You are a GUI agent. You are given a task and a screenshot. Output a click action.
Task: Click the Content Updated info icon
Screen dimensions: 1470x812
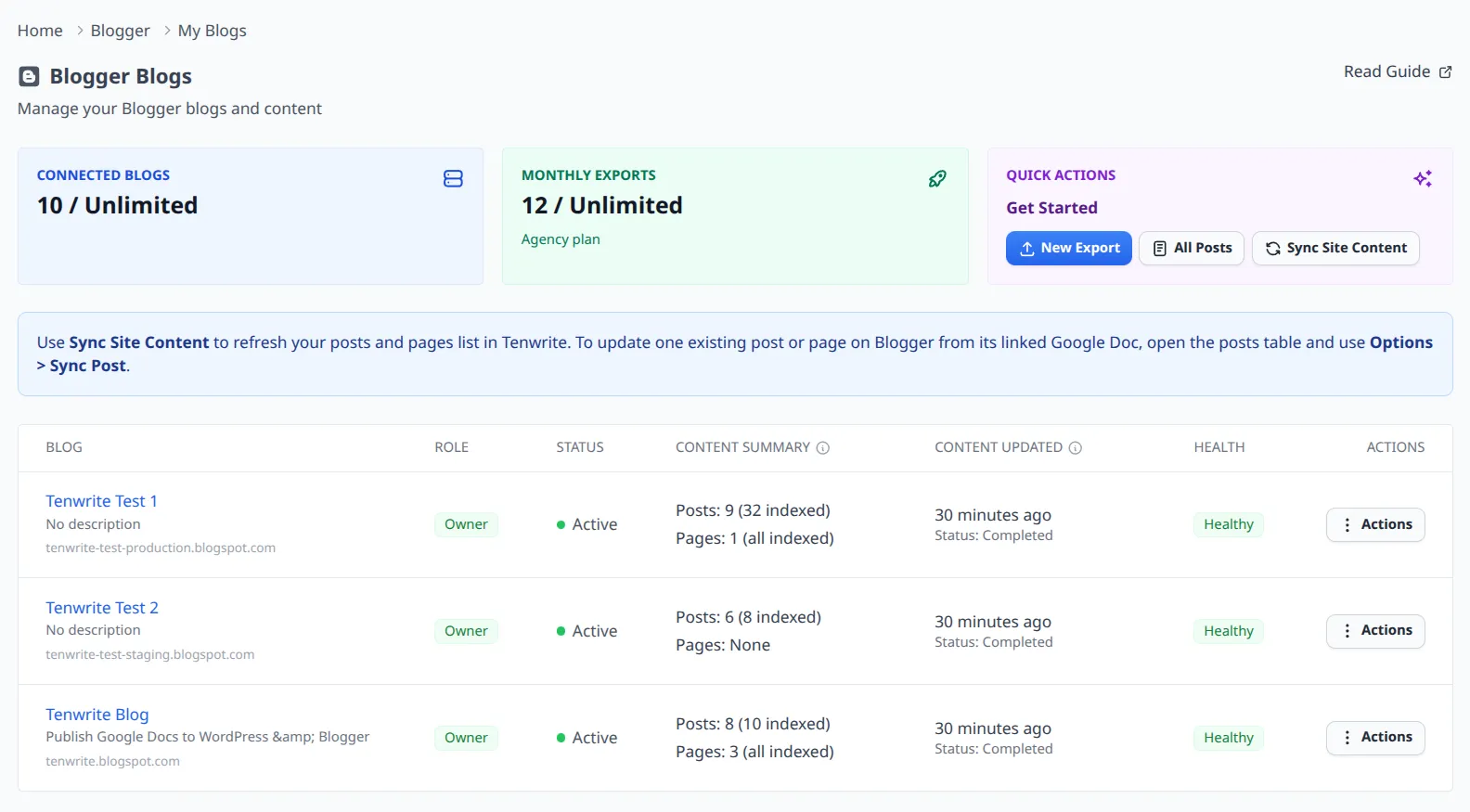pos(1076,447)
